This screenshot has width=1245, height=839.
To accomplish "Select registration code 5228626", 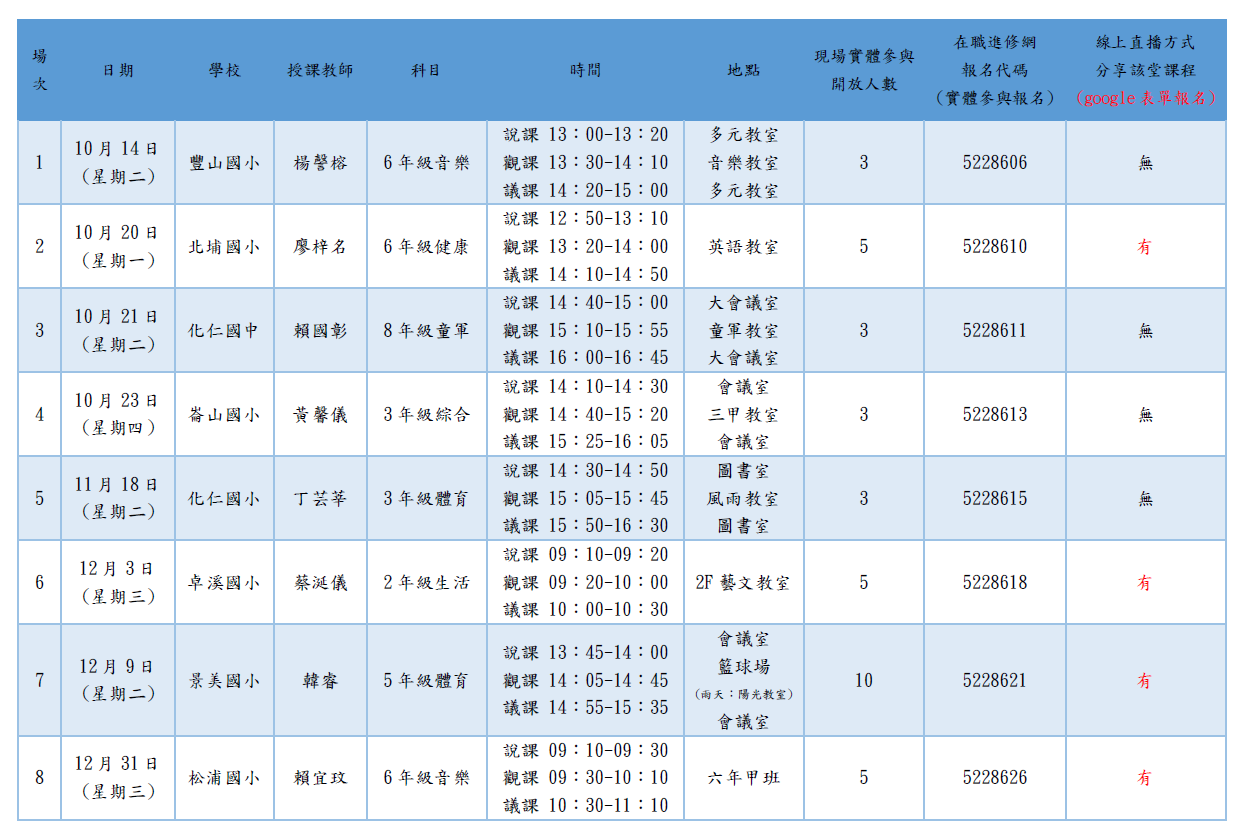I will click(995, 778).
